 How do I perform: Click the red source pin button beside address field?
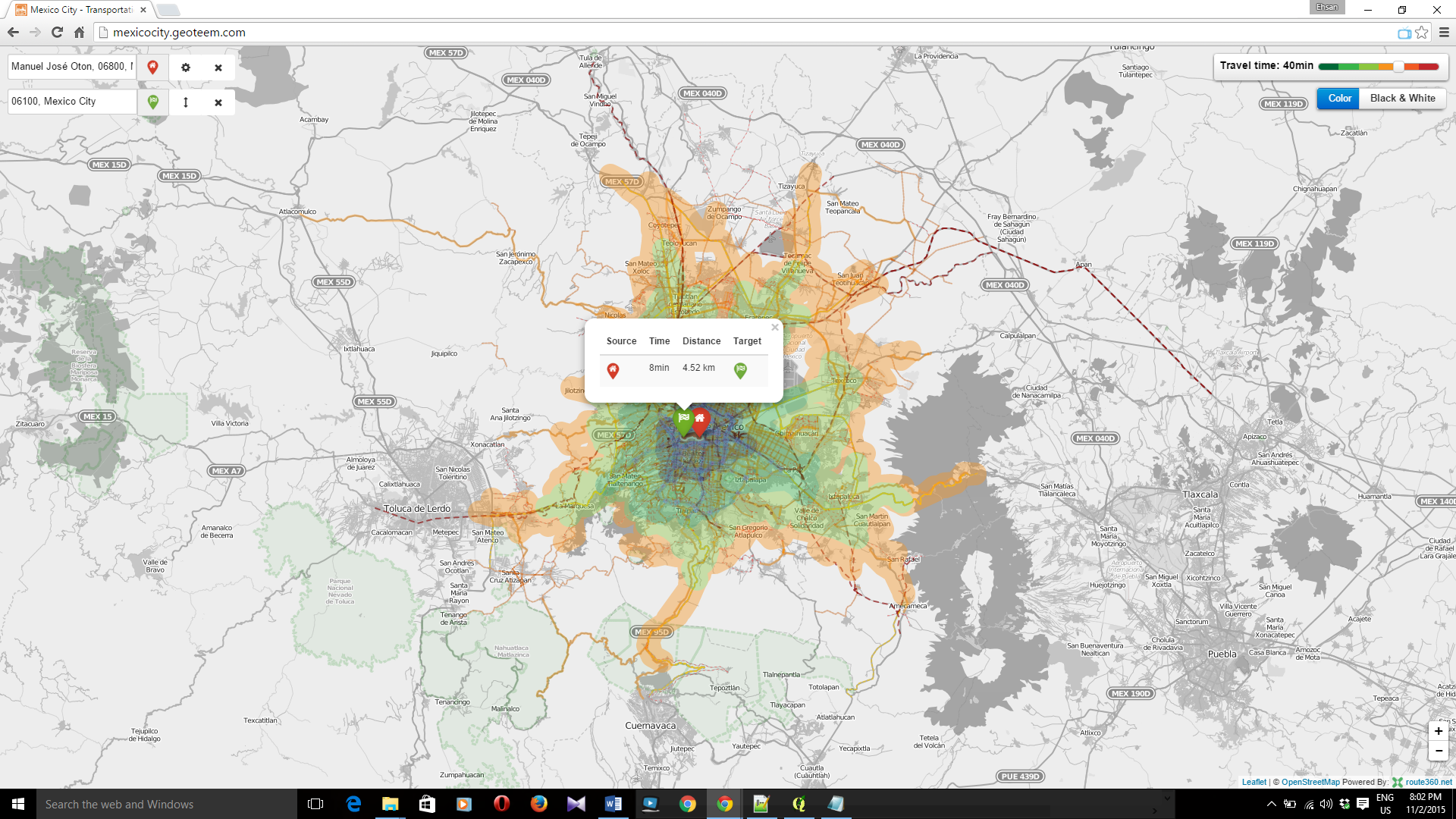click(152, 67)
